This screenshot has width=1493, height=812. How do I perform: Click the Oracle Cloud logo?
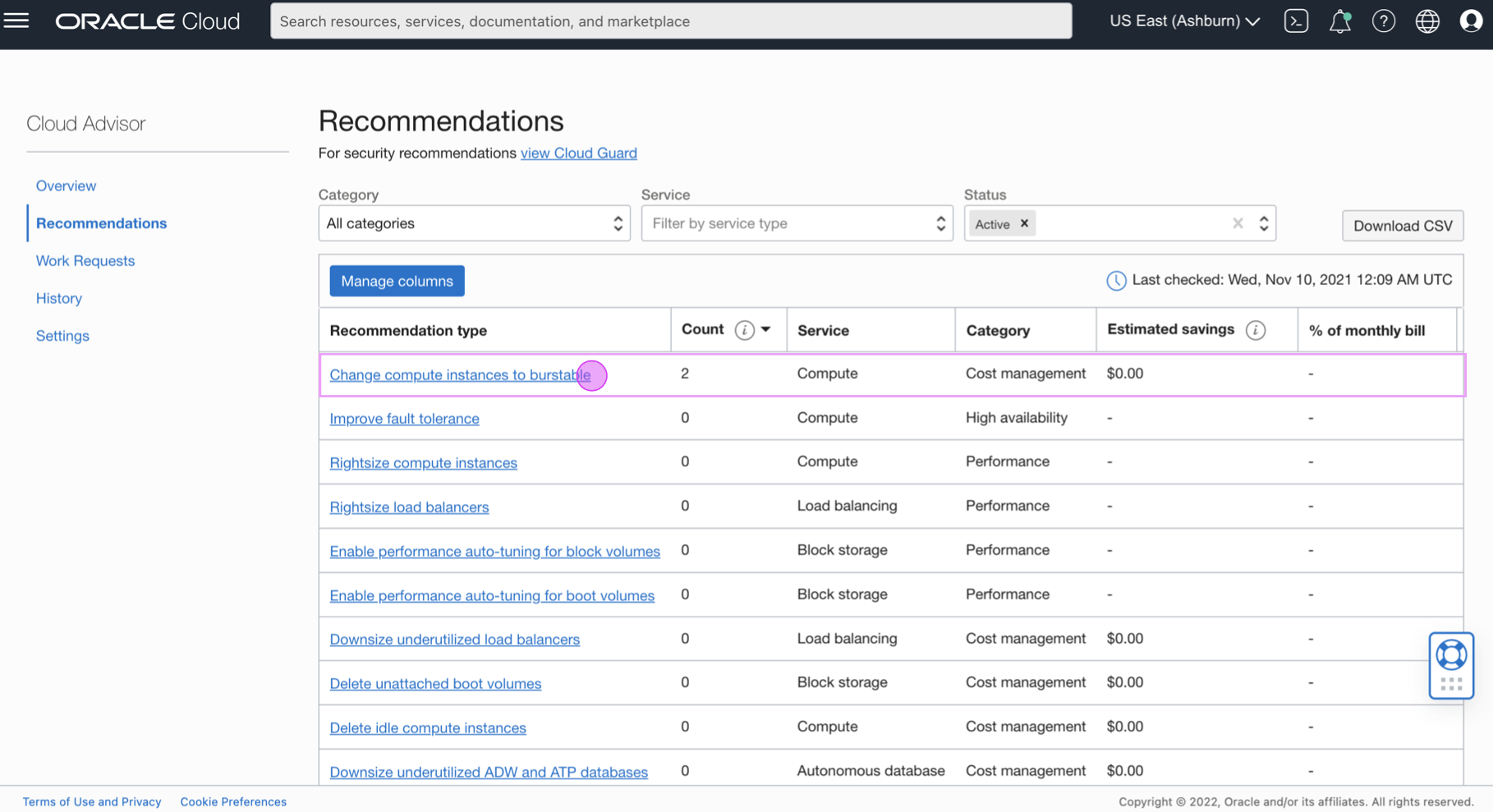(x=146, y=21)
